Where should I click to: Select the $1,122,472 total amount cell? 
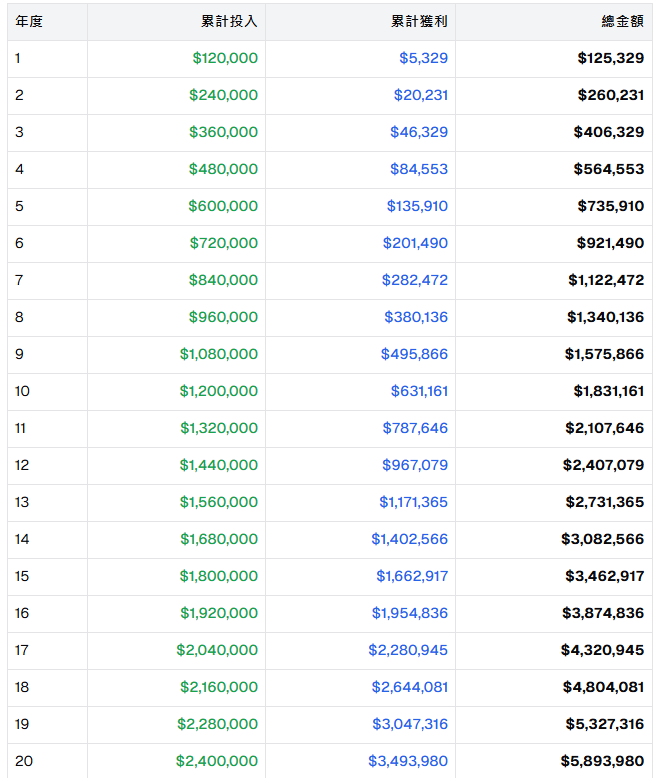606,280
